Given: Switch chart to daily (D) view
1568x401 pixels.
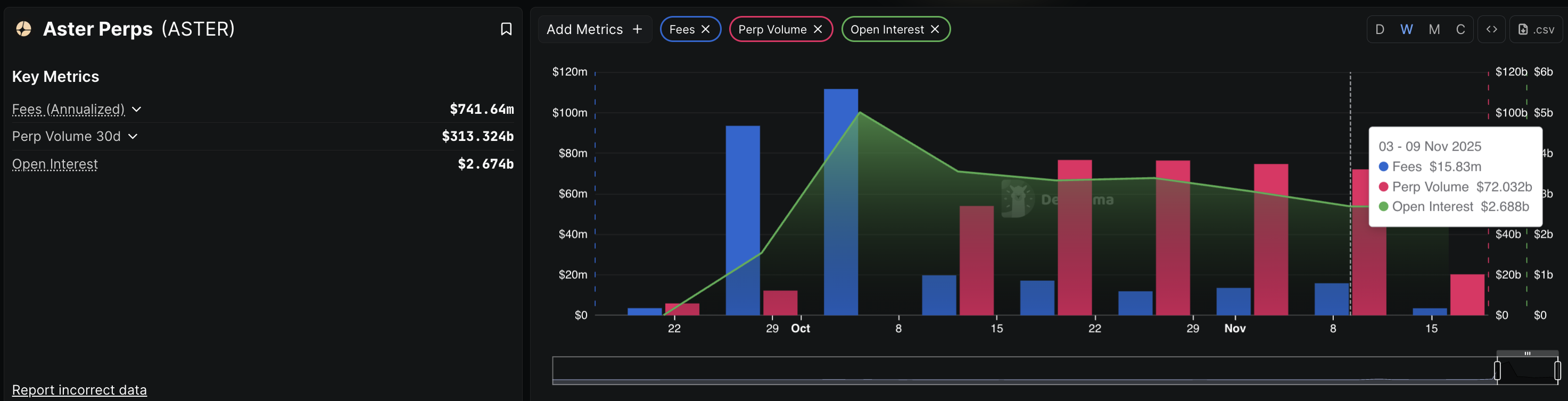Looking at the screenshot, I should coord(1380,29).
